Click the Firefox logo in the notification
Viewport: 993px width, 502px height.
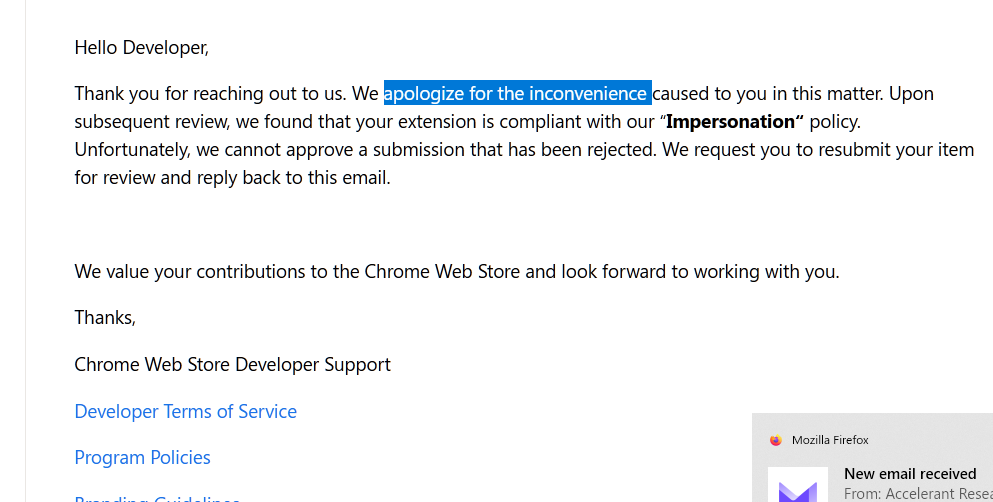coord(776,440)
